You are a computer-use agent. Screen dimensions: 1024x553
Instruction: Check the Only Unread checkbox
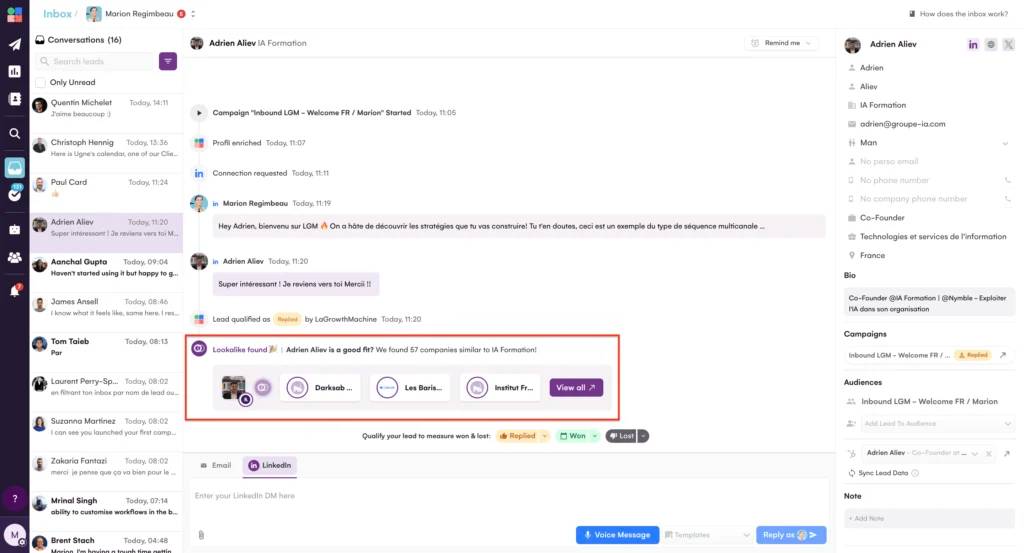tap(40, 82)
